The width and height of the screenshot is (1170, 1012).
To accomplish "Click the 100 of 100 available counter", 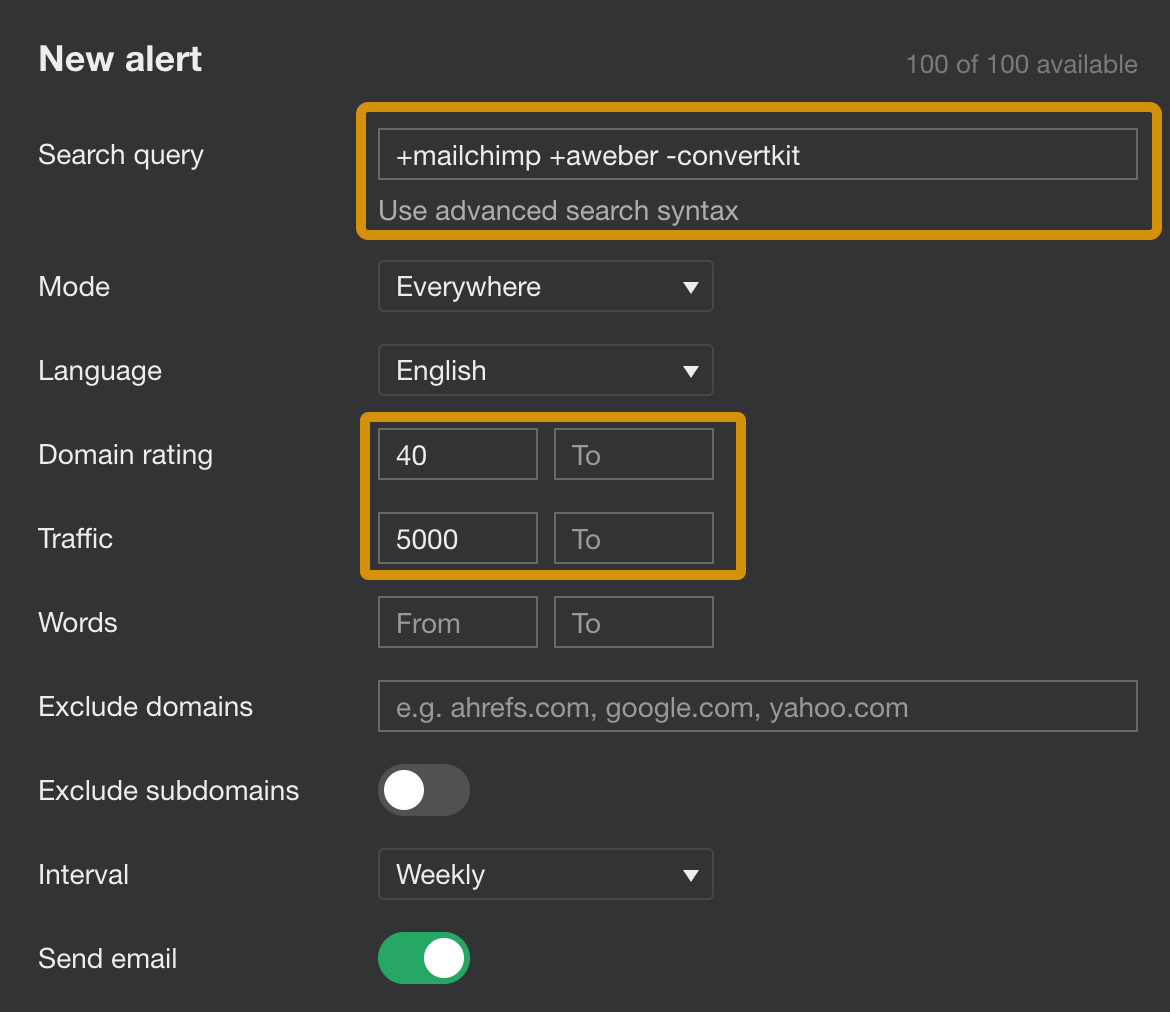I will (x=1021, y=65).
